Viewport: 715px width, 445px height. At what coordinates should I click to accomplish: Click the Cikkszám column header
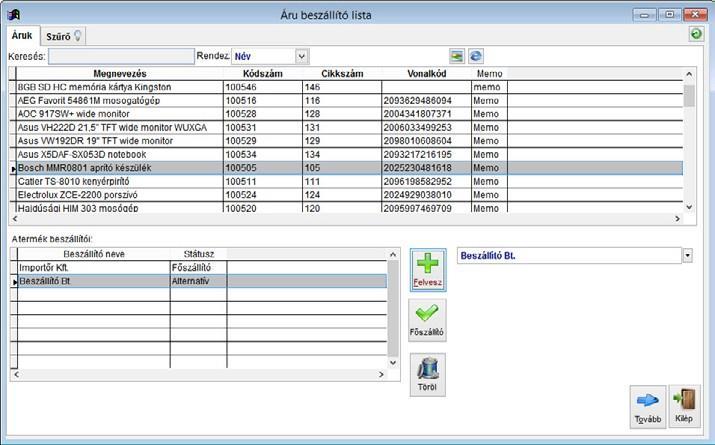(342, 73)
